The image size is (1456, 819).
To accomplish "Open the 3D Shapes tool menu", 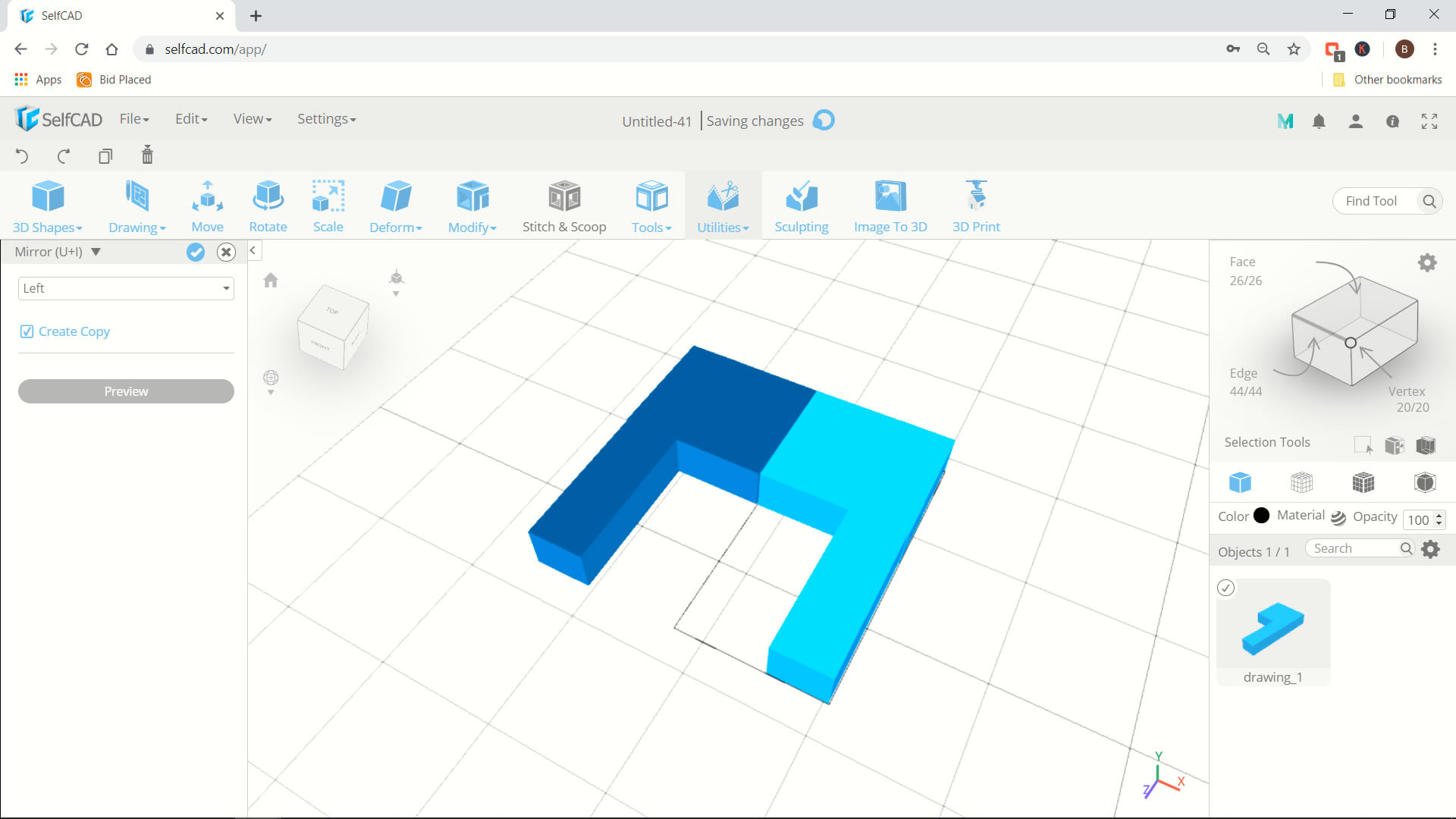I will point(48,206).
